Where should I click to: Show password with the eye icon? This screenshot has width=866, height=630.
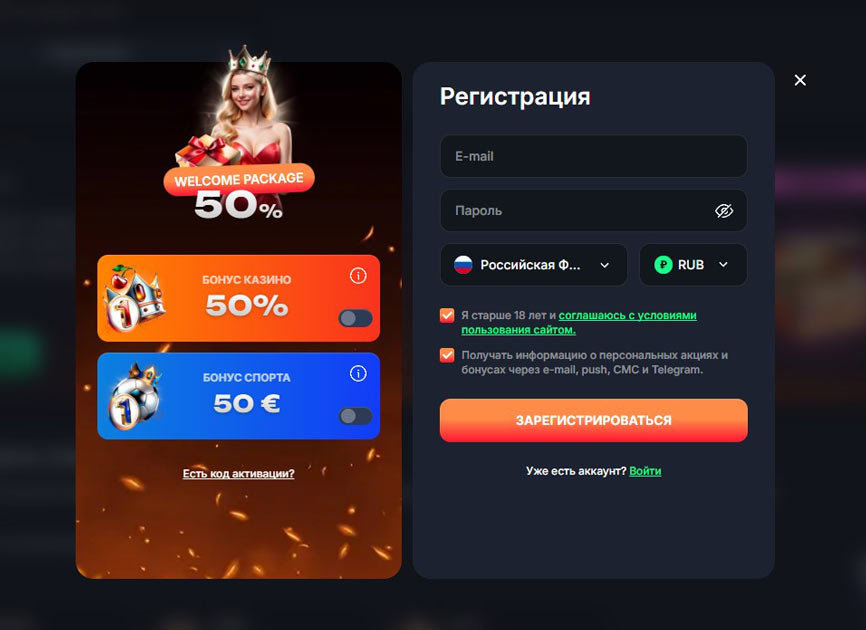point(724,210)
